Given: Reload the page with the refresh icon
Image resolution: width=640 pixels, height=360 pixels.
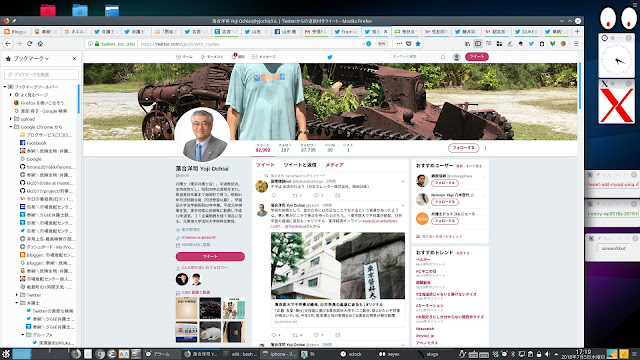Looking at the screenshot, I should click(29, 44).
